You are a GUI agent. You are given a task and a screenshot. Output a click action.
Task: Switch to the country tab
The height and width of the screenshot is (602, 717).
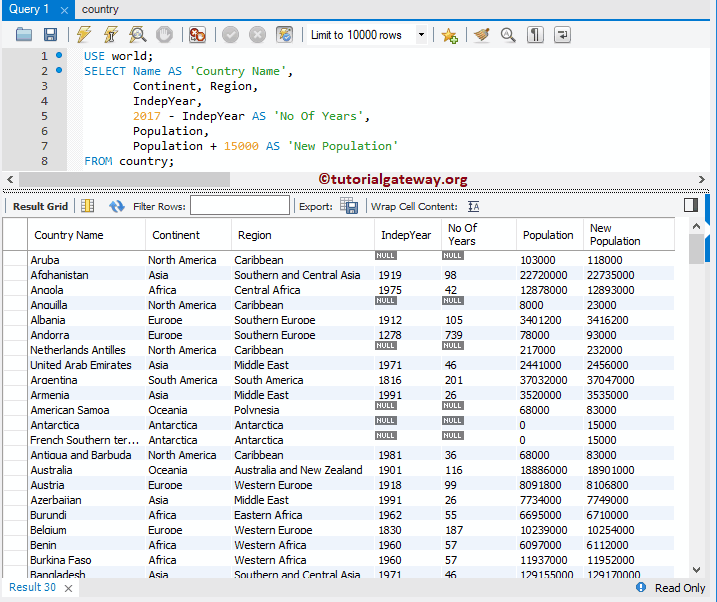coord(100,9)
